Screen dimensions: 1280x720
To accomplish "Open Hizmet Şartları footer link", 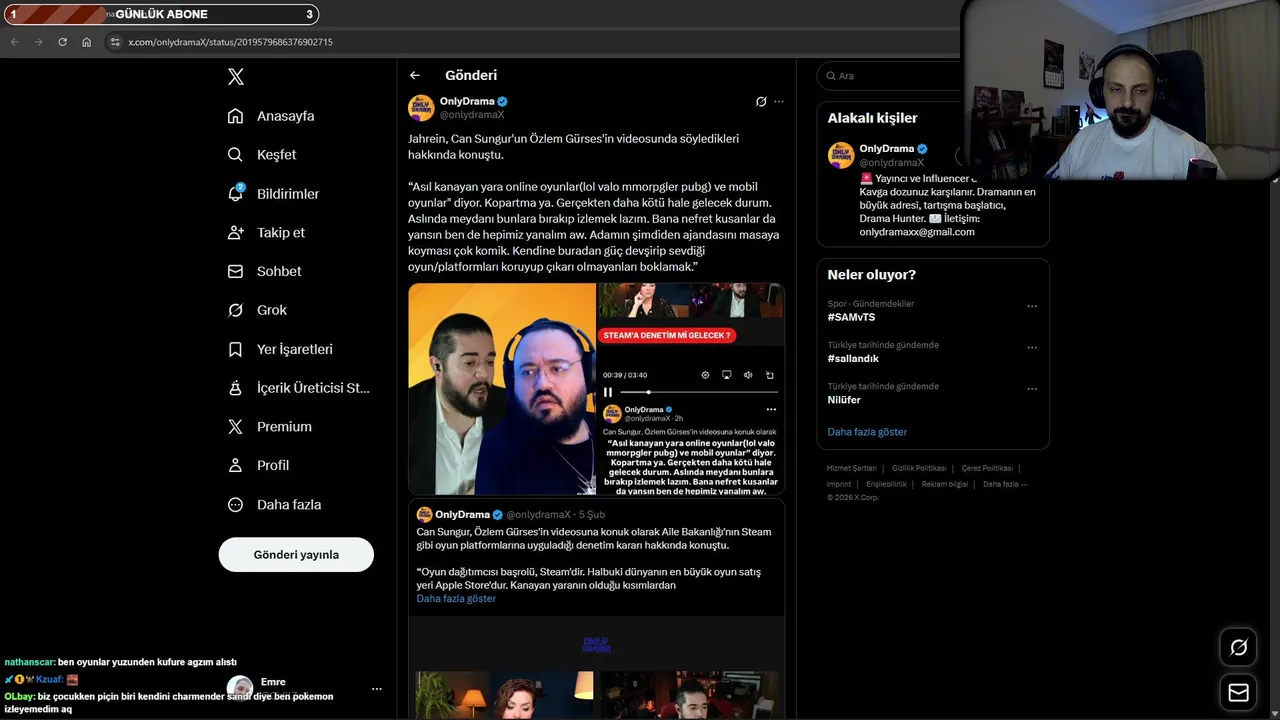I will click(851, 468).
